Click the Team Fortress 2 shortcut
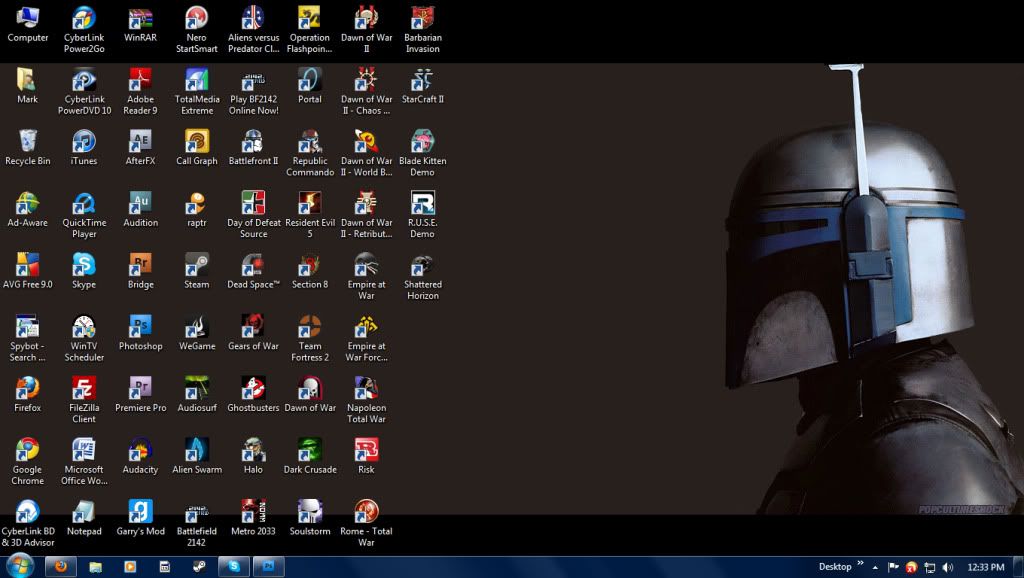Screen dimensions: 1024x578 (310, 338)
